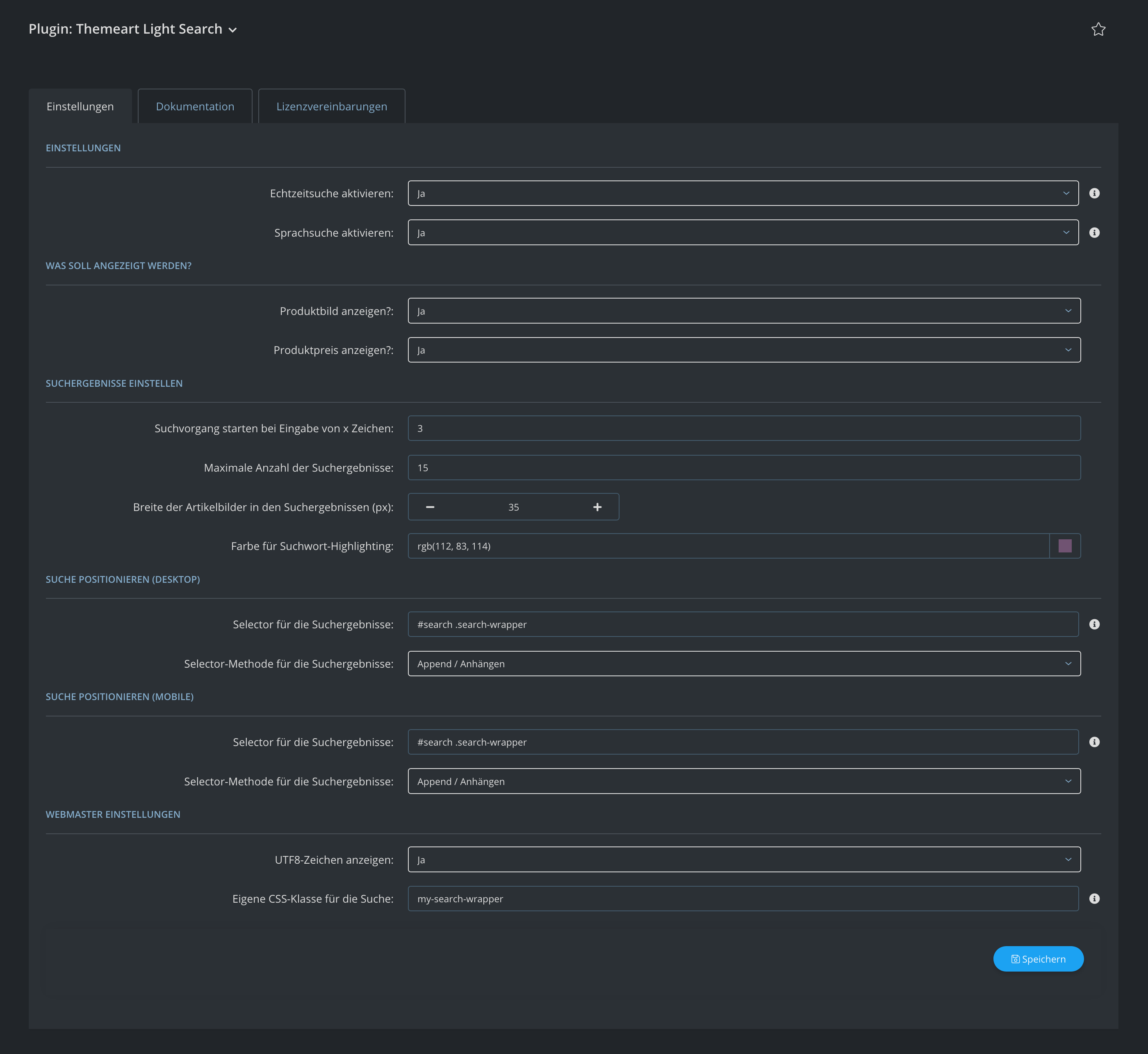Viewport: 1148px width, 1054px height.
Task: Click the Speichern button
Action: point(1037,959)
